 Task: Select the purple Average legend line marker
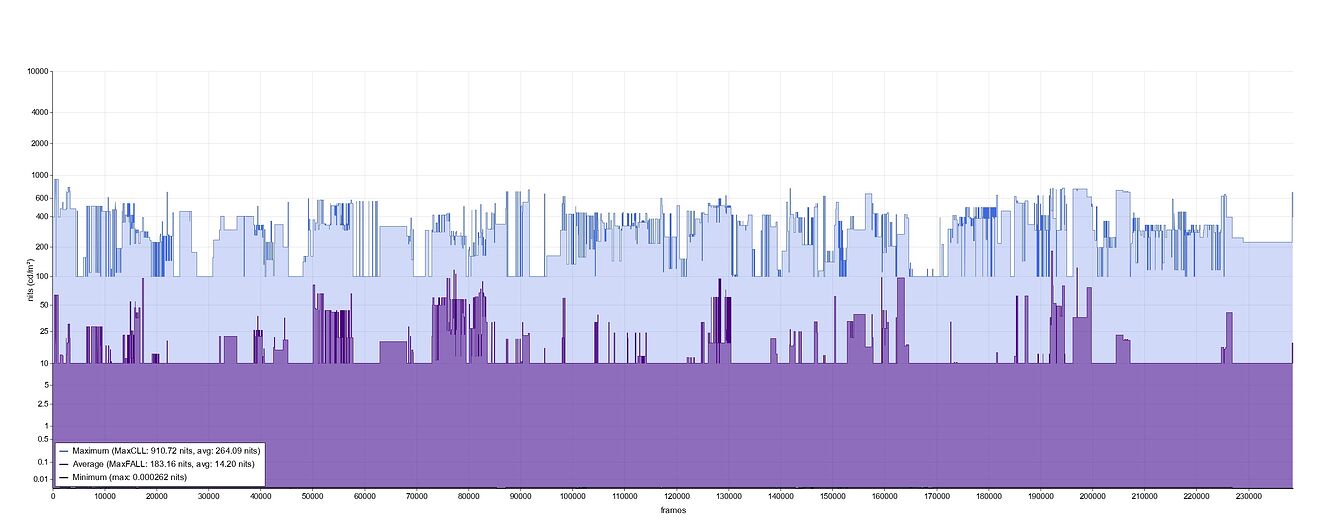point(64,464)
